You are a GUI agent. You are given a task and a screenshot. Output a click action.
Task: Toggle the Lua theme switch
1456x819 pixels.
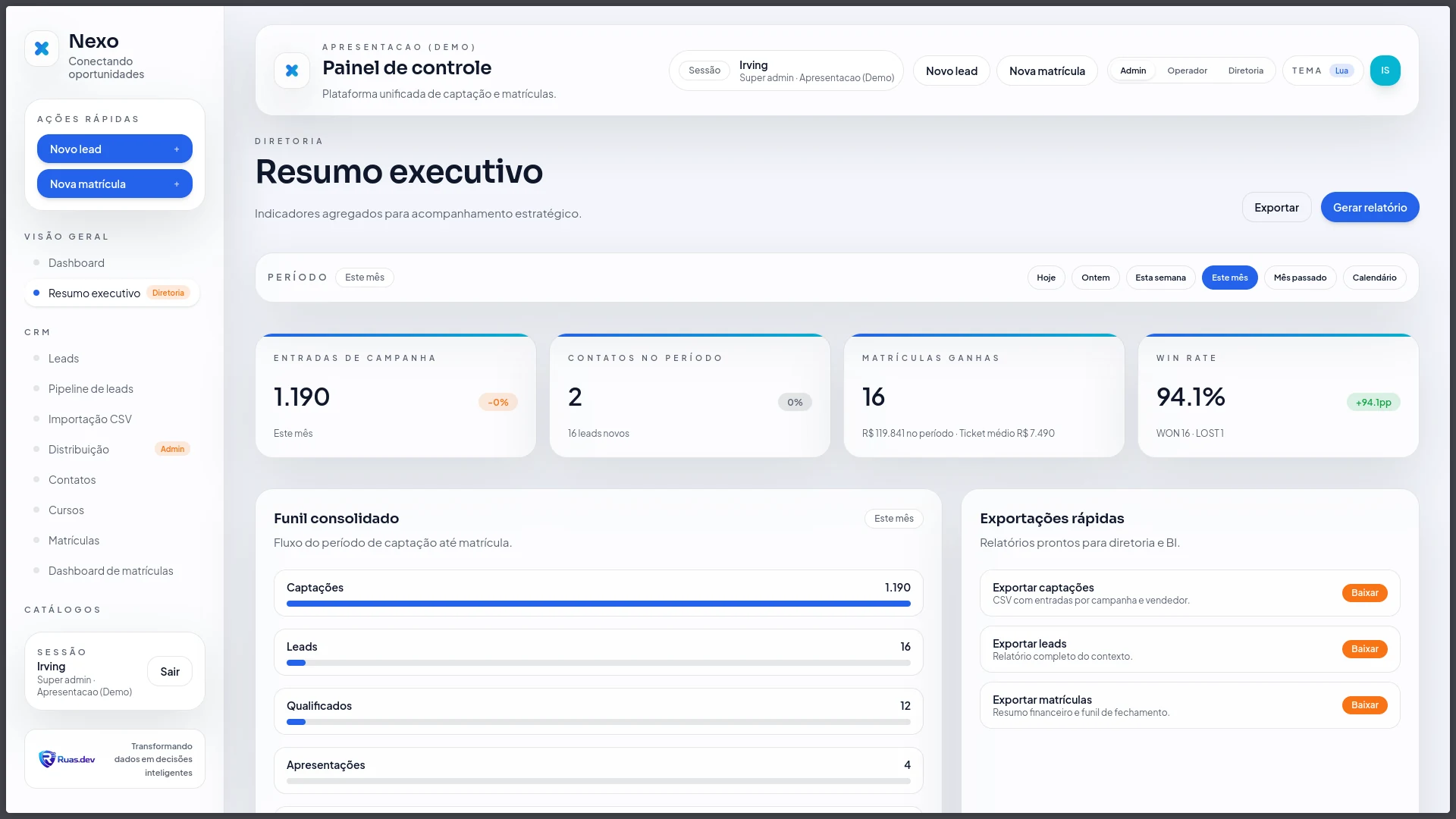(x=1341, y=71)
